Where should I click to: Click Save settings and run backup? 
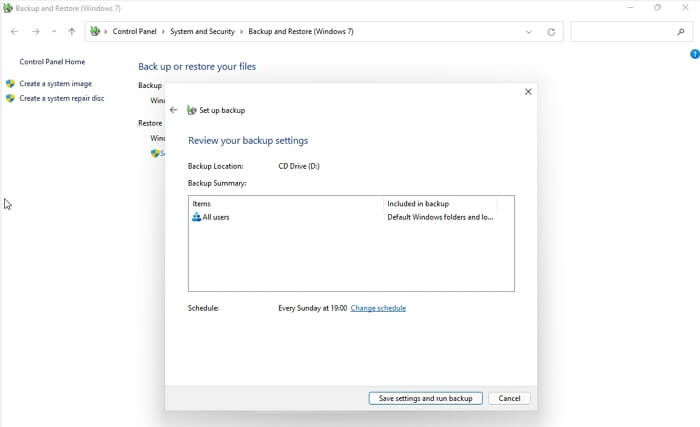[x=426, y=398]
